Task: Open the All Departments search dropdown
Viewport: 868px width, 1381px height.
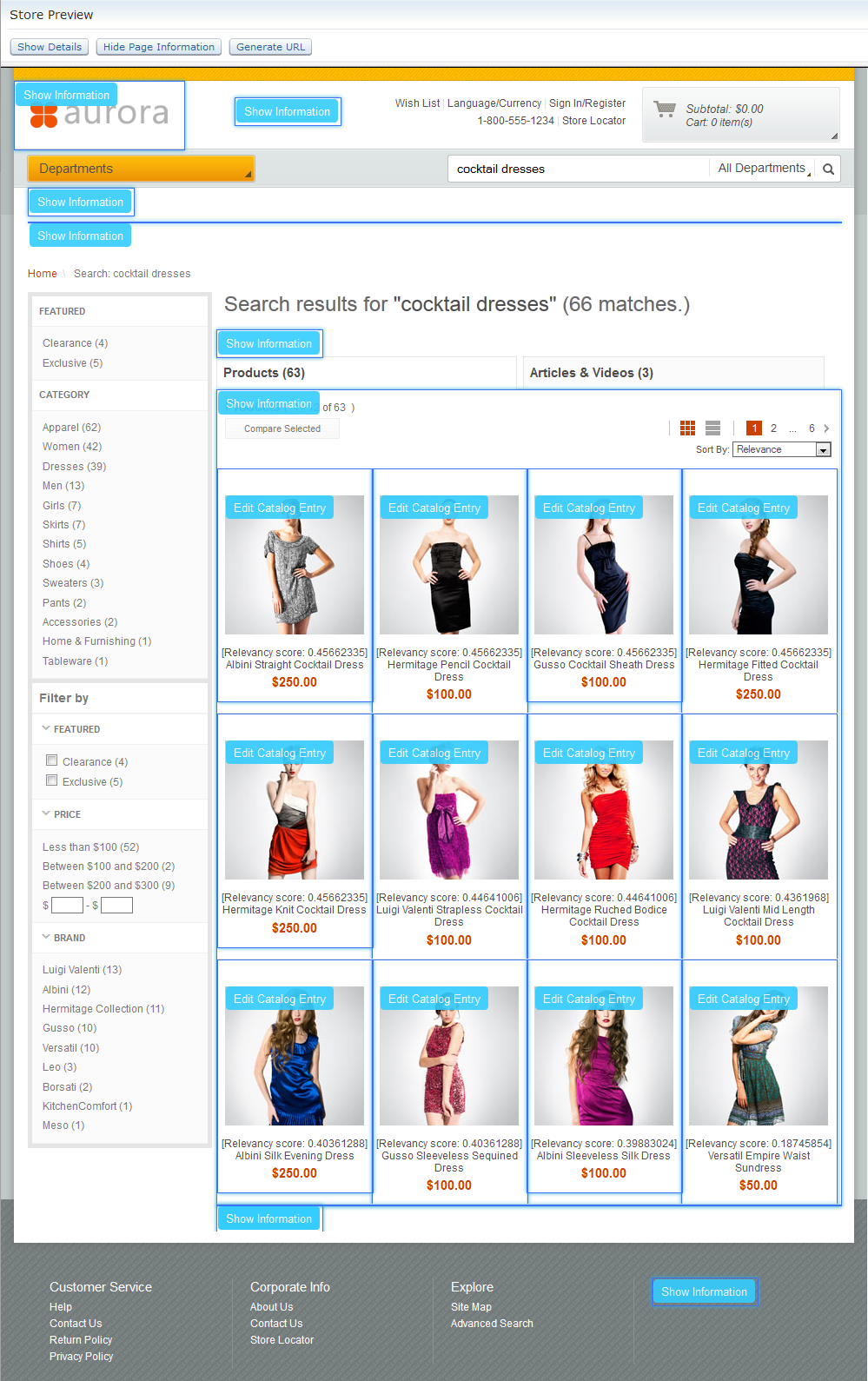Action: 763,169
